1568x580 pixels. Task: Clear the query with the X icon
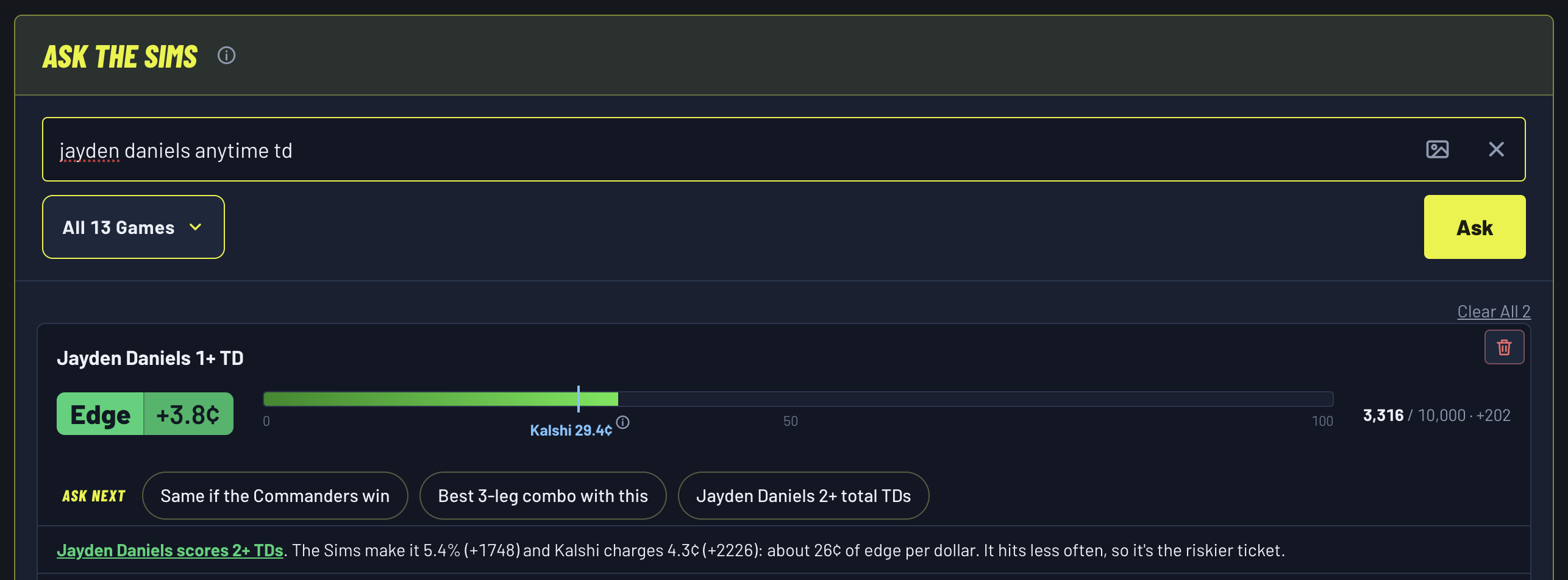[1496, 149]
